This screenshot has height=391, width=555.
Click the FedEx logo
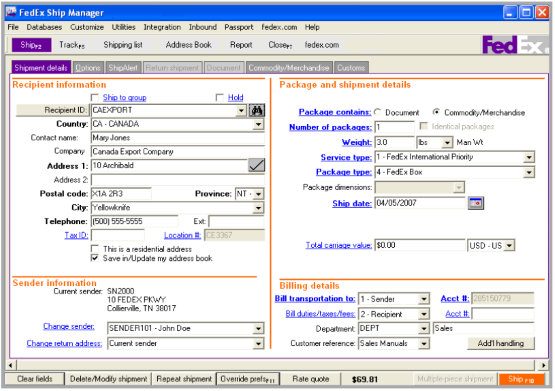point(515,45)
